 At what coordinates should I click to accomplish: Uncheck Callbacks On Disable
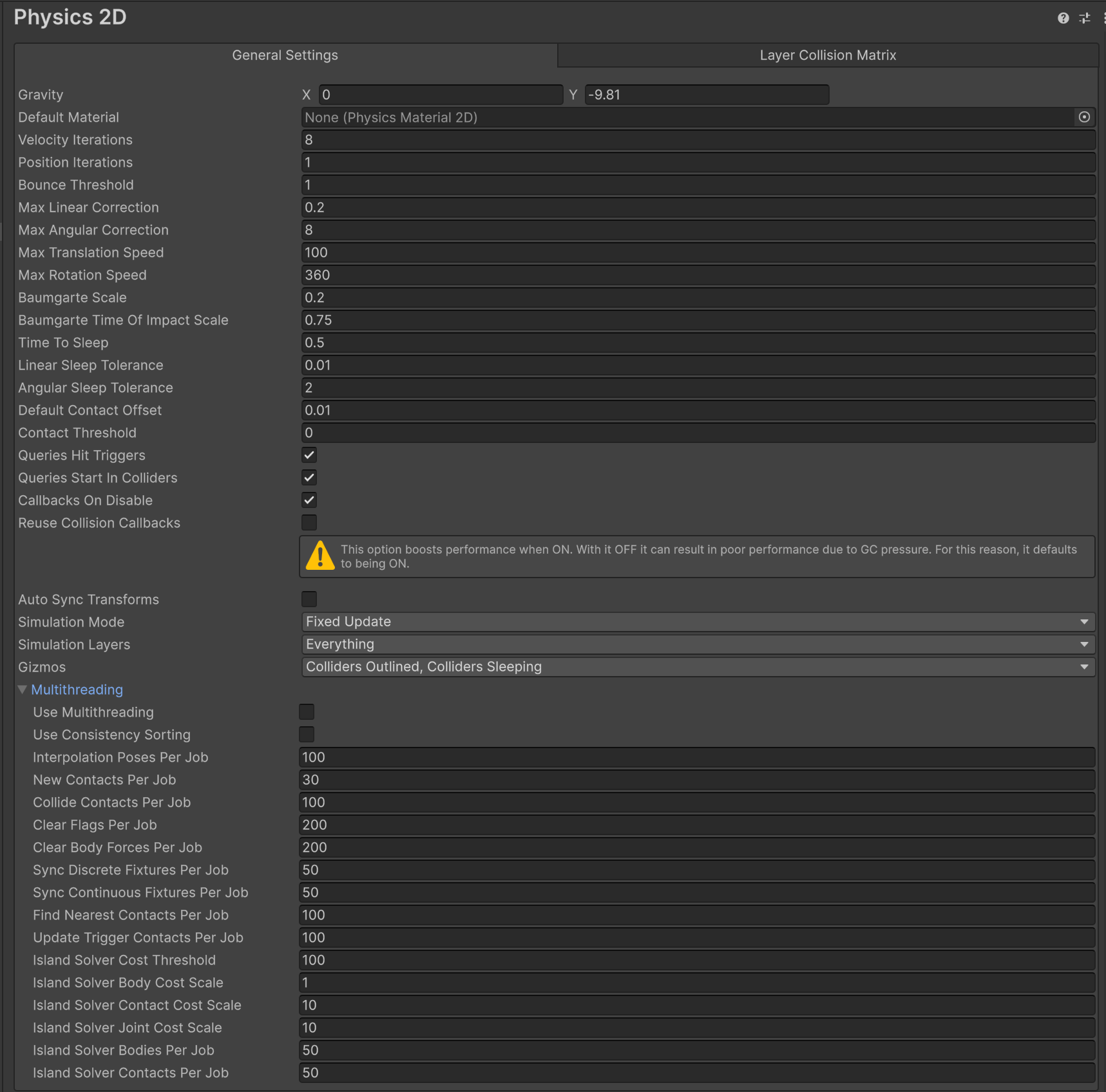coord(309,500)
